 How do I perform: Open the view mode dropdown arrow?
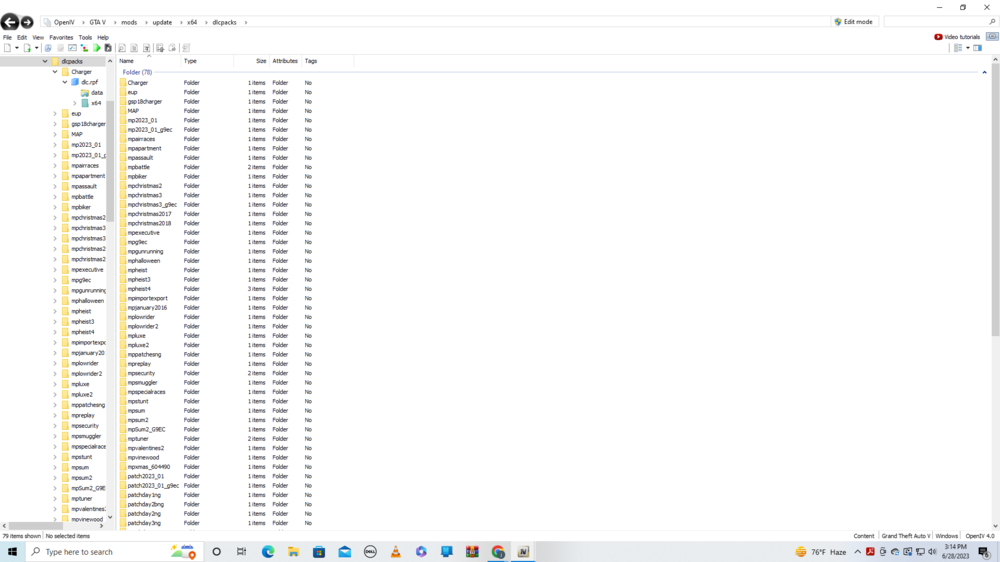967,48
